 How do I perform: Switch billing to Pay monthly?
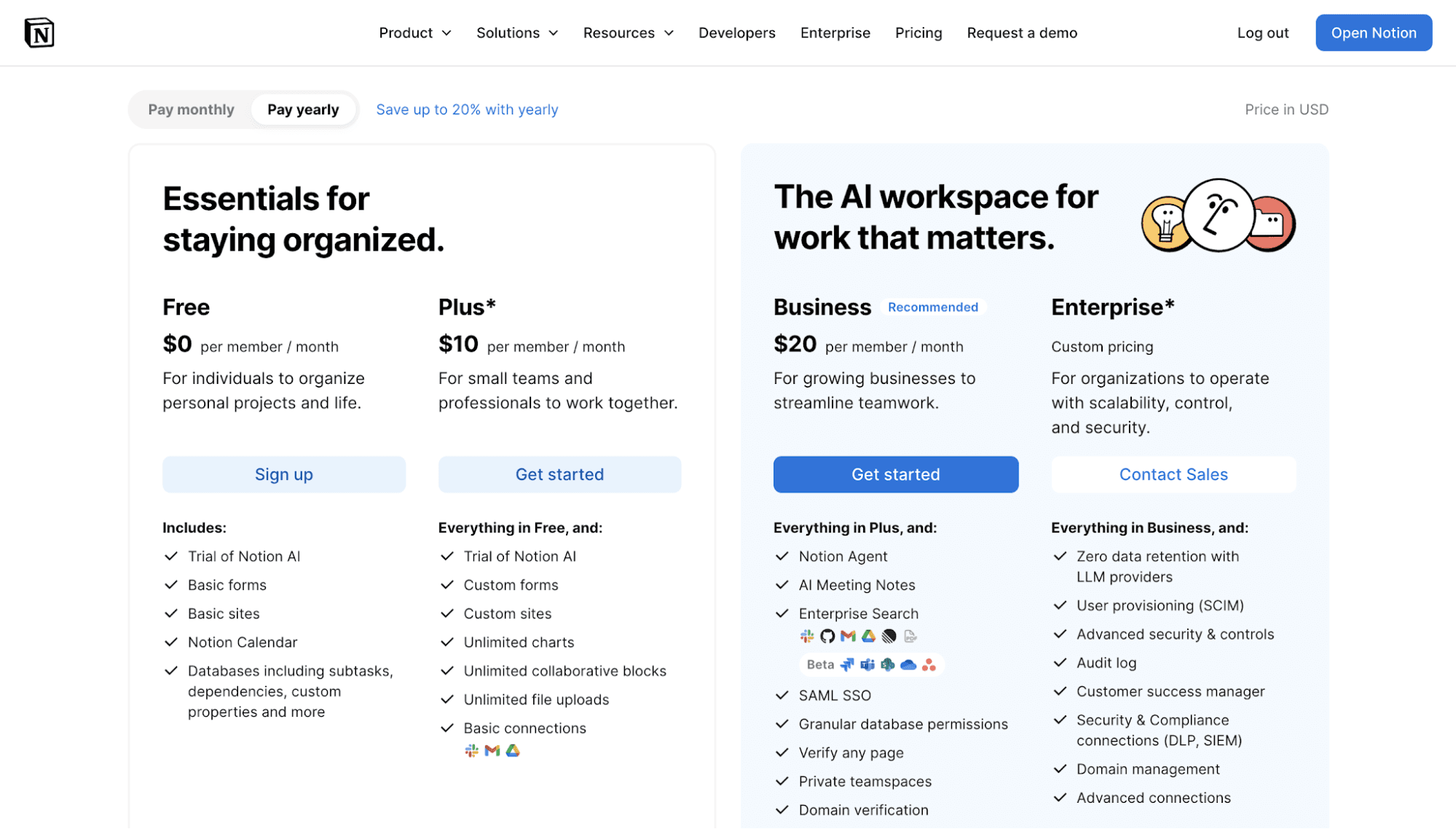[x=191, y=109]
